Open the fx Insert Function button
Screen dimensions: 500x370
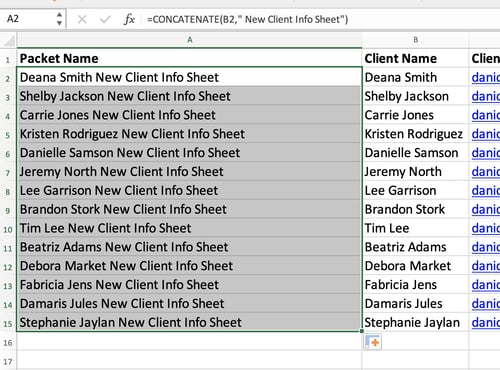point(129,19)
